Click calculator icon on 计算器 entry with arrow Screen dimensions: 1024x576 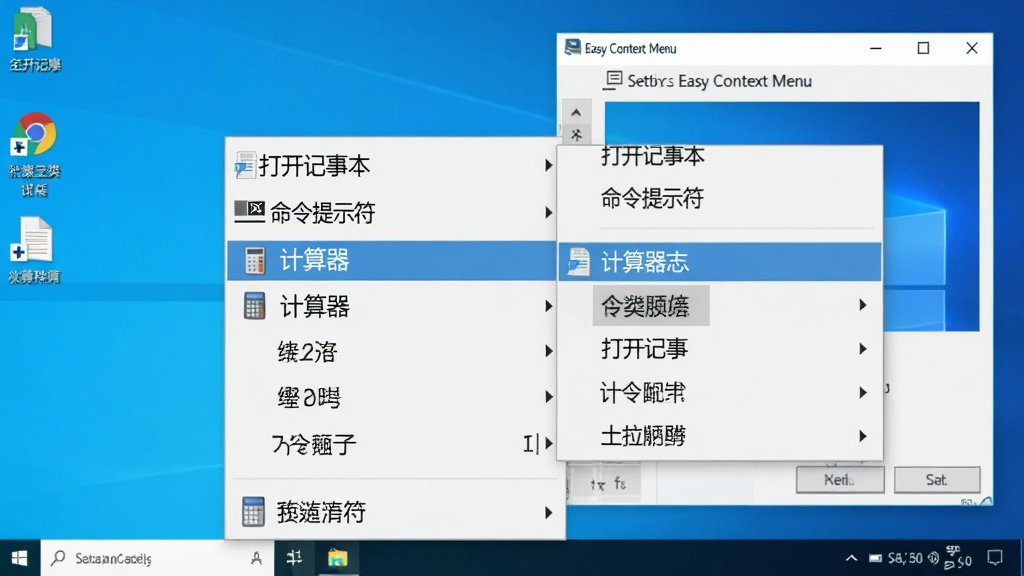click(x=255, y=306)
